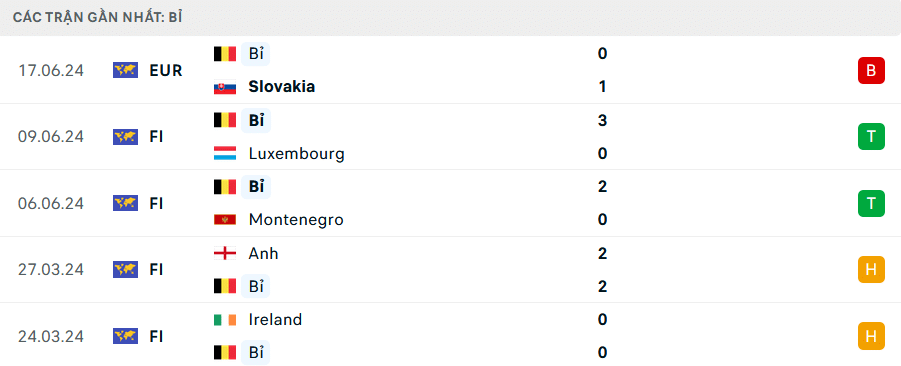The width and height of the screenshot is (901, 366).
Task: Click the FI competition icon on 09.06.24
Action: (125, 137)
